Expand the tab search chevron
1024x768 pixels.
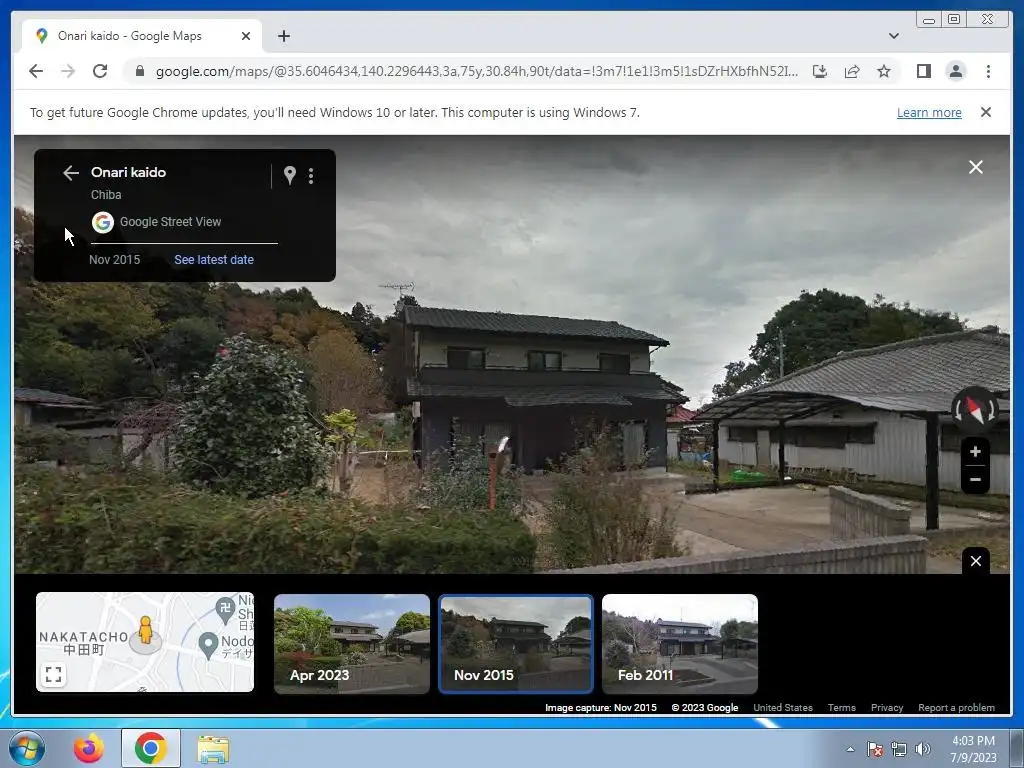coord(893,36)
